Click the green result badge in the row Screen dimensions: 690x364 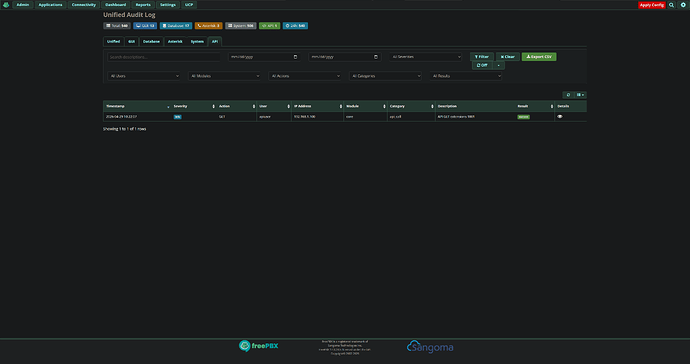[x=523, y=117]
